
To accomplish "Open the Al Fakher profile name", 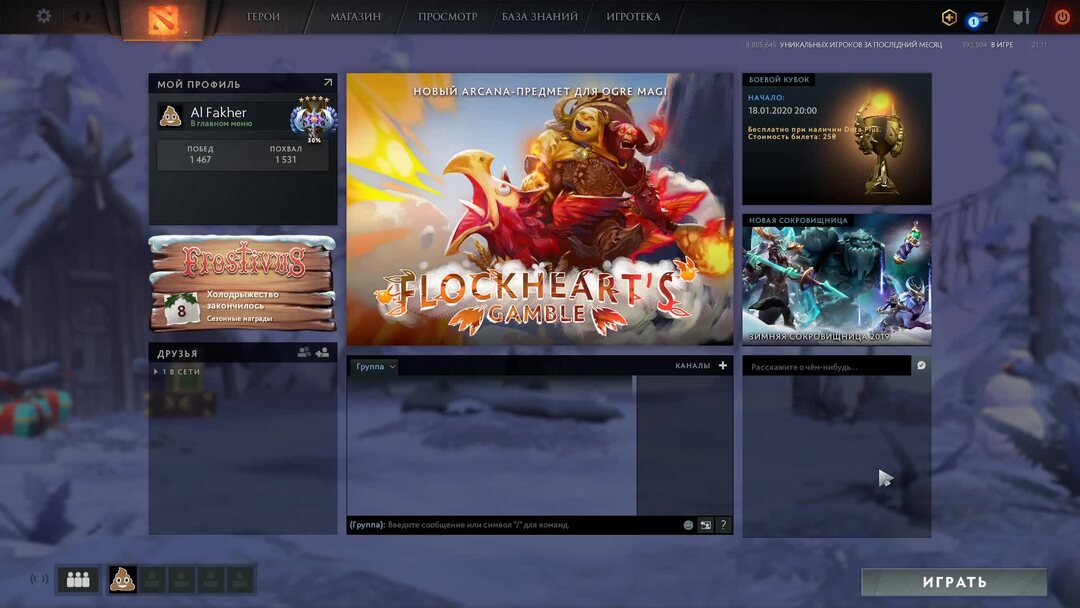I will point(218,112).
